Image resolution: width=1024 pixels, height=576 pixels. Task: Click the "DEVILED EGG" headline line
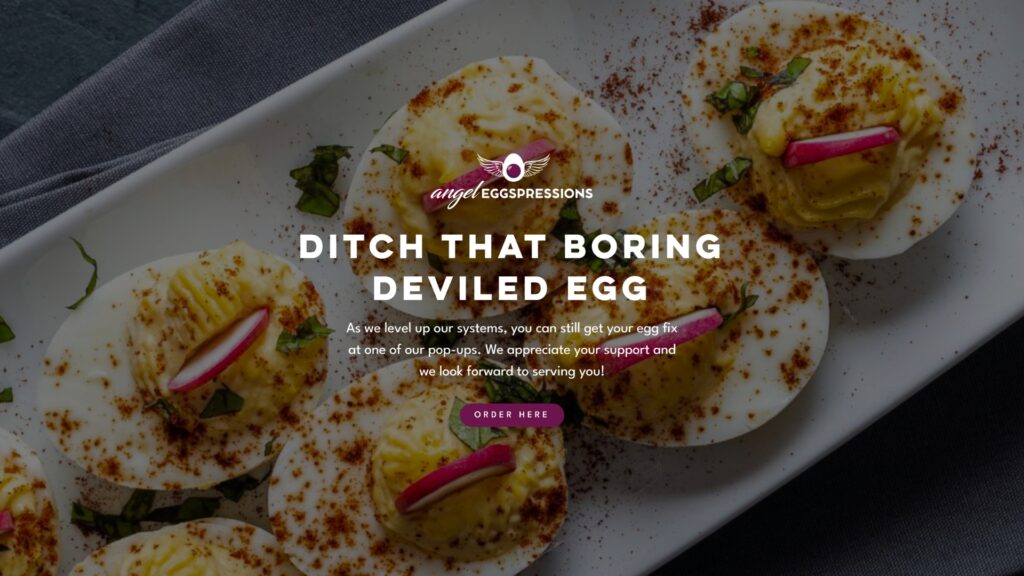[x=511, y=289]
